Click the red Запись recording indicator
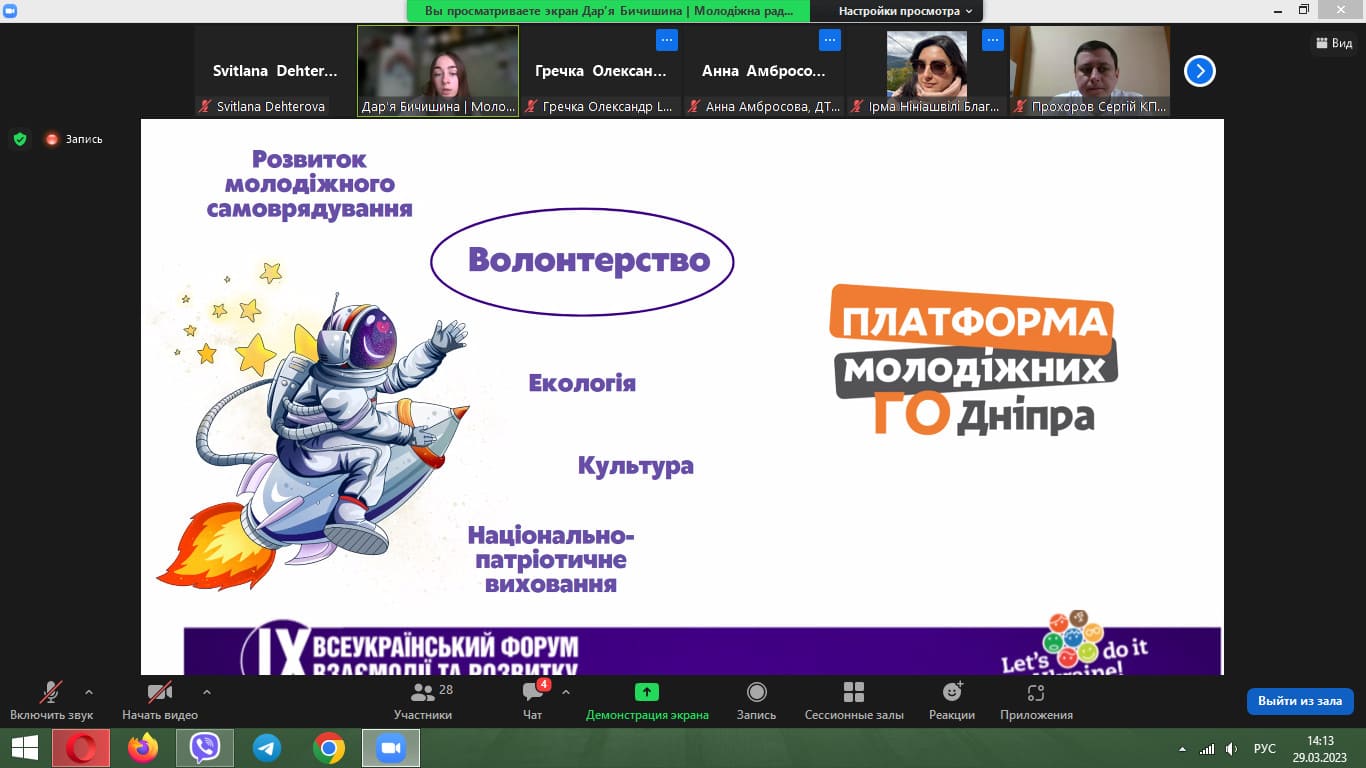Screen dimensions: 1366x768 tap(74, 139)
